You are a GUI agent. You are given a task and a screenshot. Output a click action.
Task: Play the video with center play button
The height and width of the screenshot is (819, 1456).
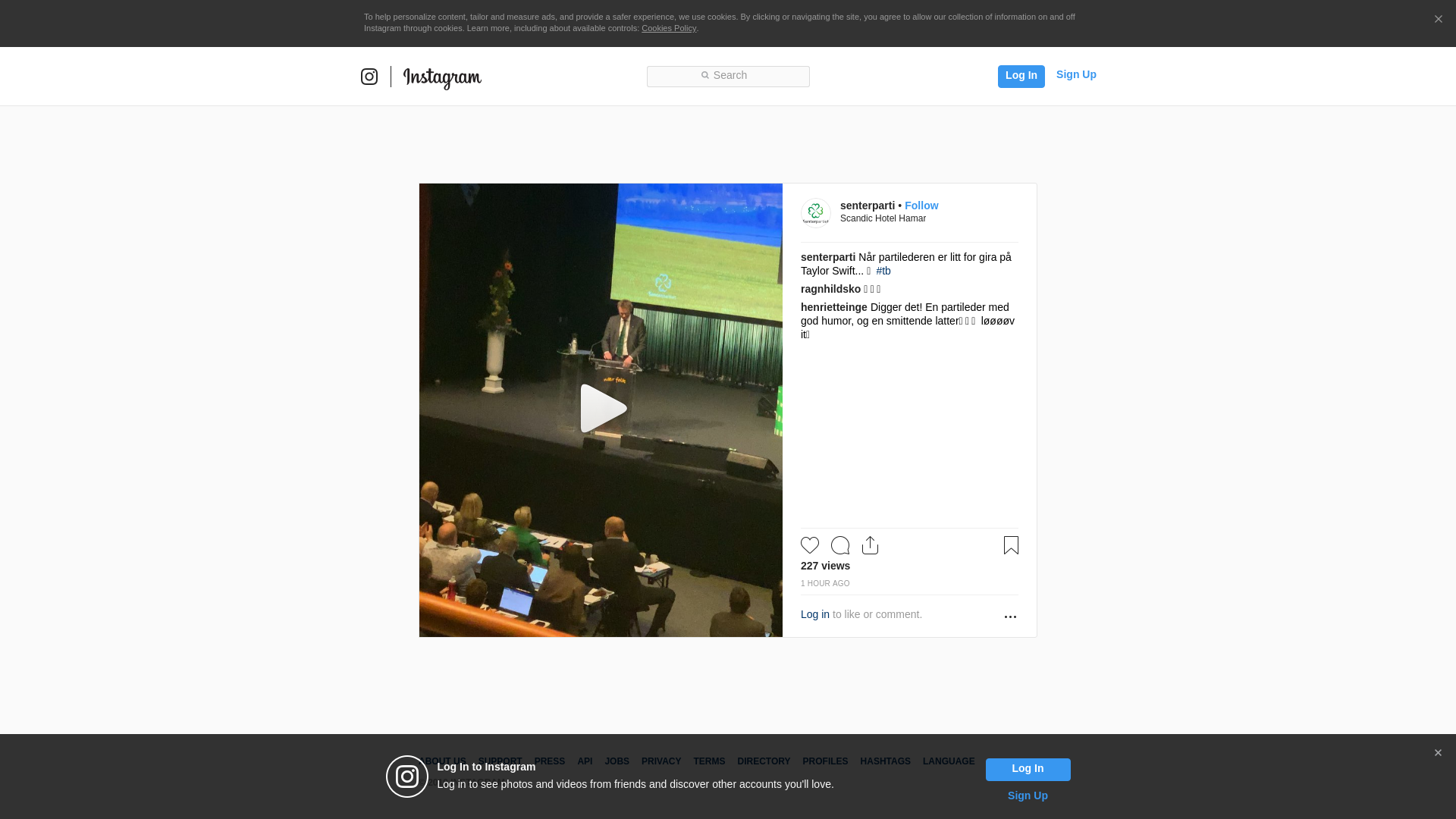(x=601, y=409)
